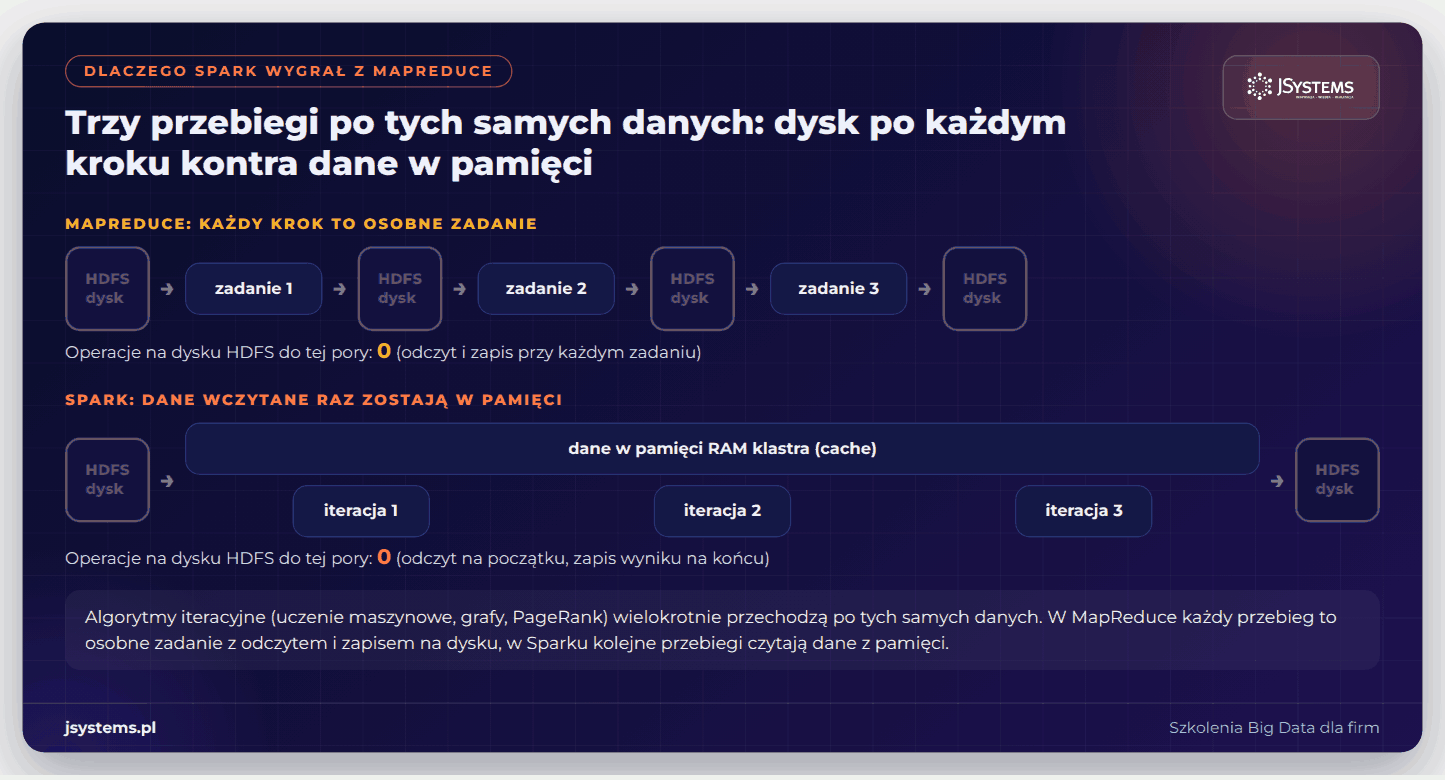Screen dimensions: 1445x780
Task: Click the JSystems logo
Action: [x=1300, y=87]
